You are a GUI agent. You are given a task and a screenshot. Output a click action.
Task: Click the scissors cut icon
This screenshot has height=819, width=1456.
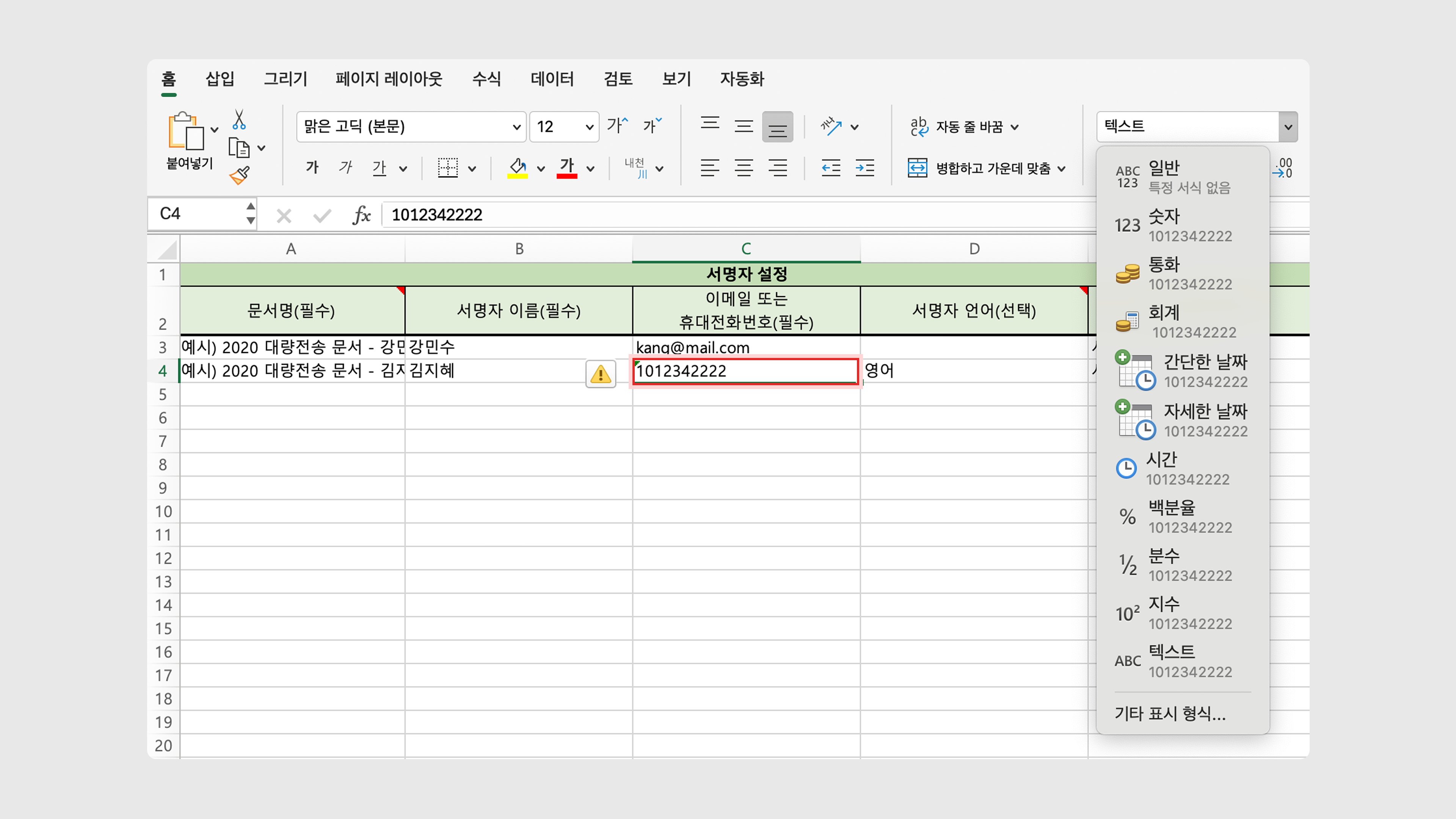(x=239, y=119)
